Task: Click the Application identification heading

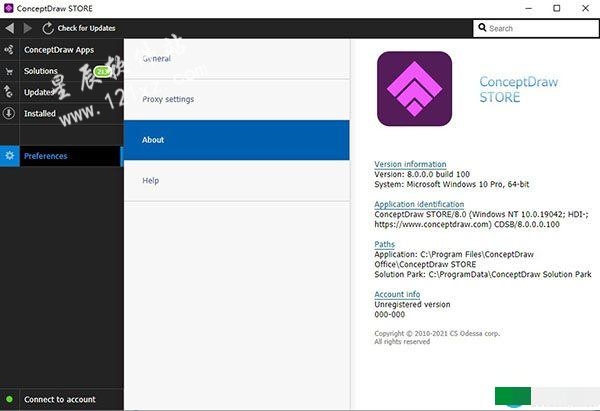Action: (419, 204)
